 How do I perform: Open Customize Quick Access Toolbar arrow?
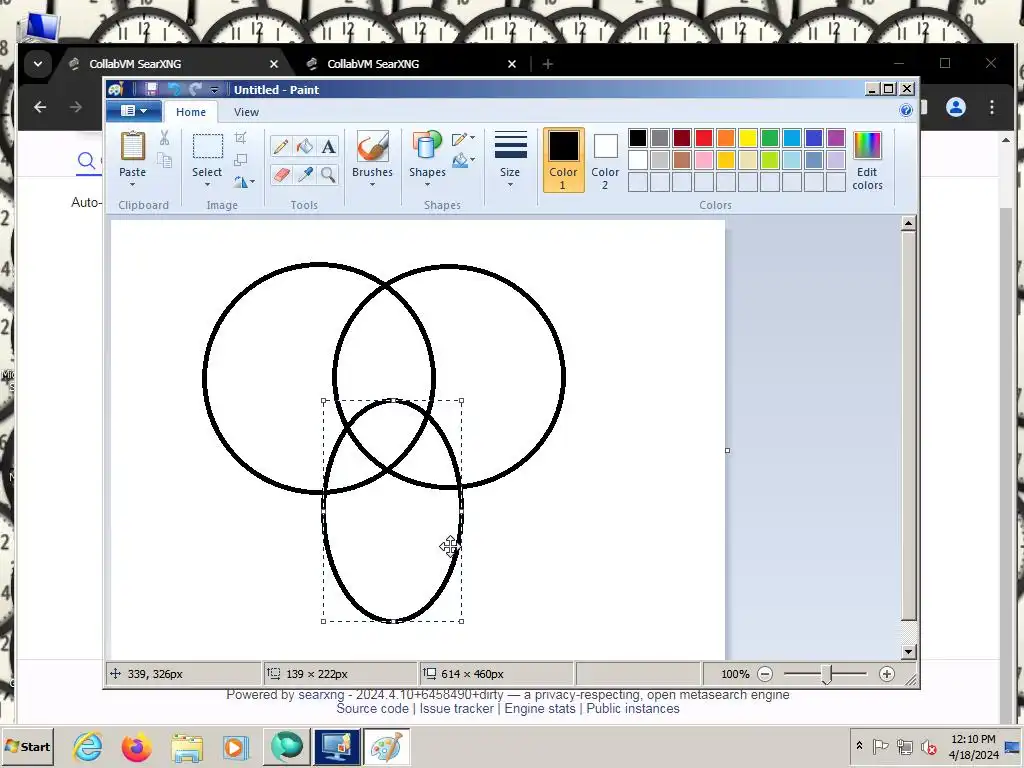214,89
